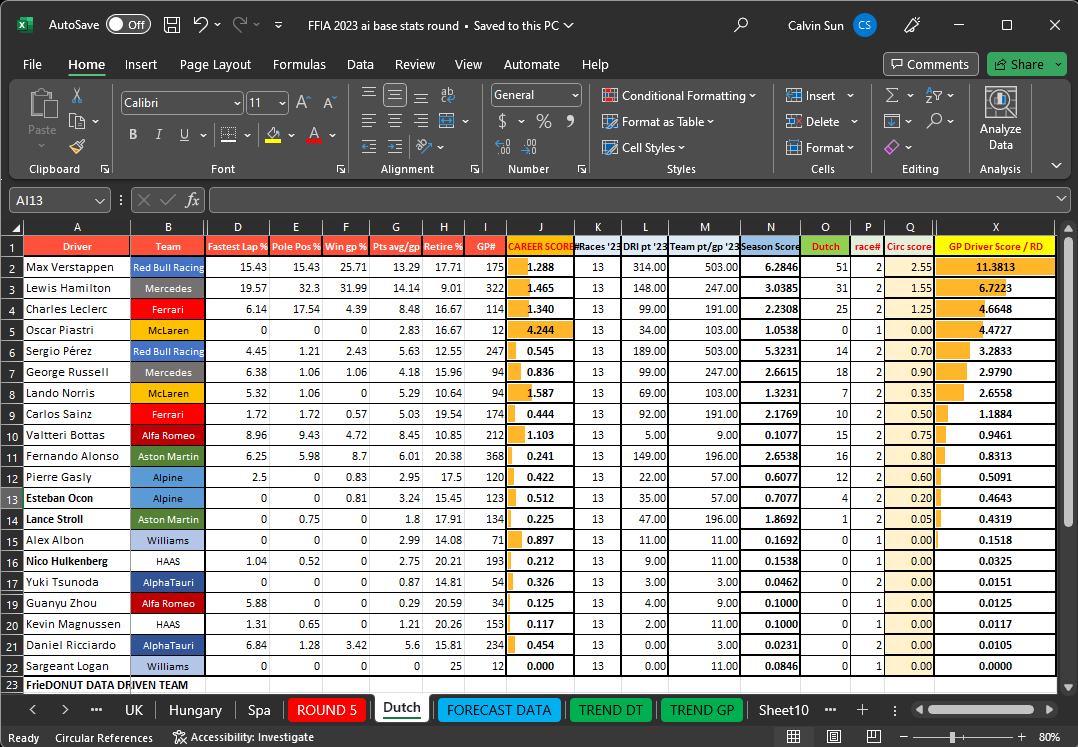The image size is (1078, 747).
Task: Click Circular References status text
Action: [x=104, y=737]
